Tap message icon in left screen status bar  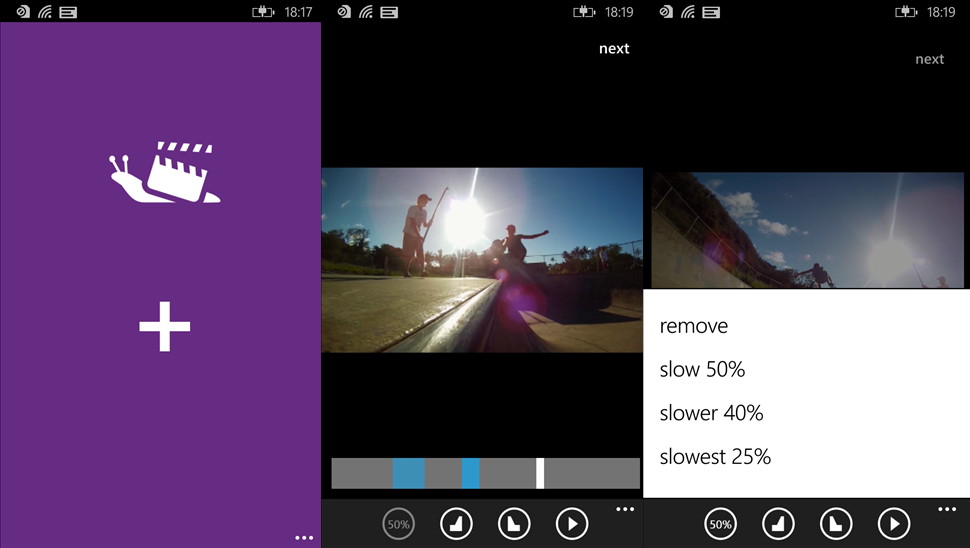68,12
